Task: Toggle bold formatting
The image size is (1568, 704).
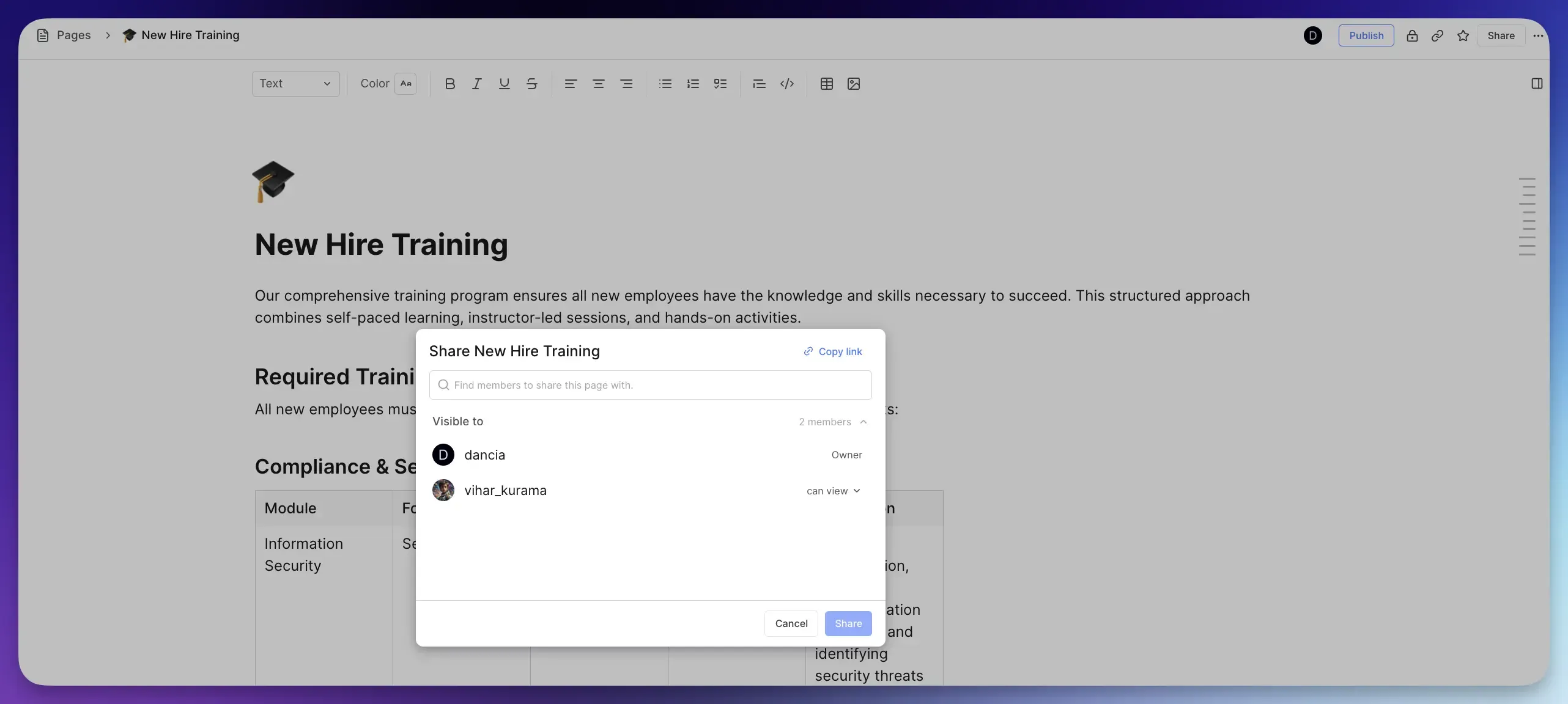Action: (450, 84)
